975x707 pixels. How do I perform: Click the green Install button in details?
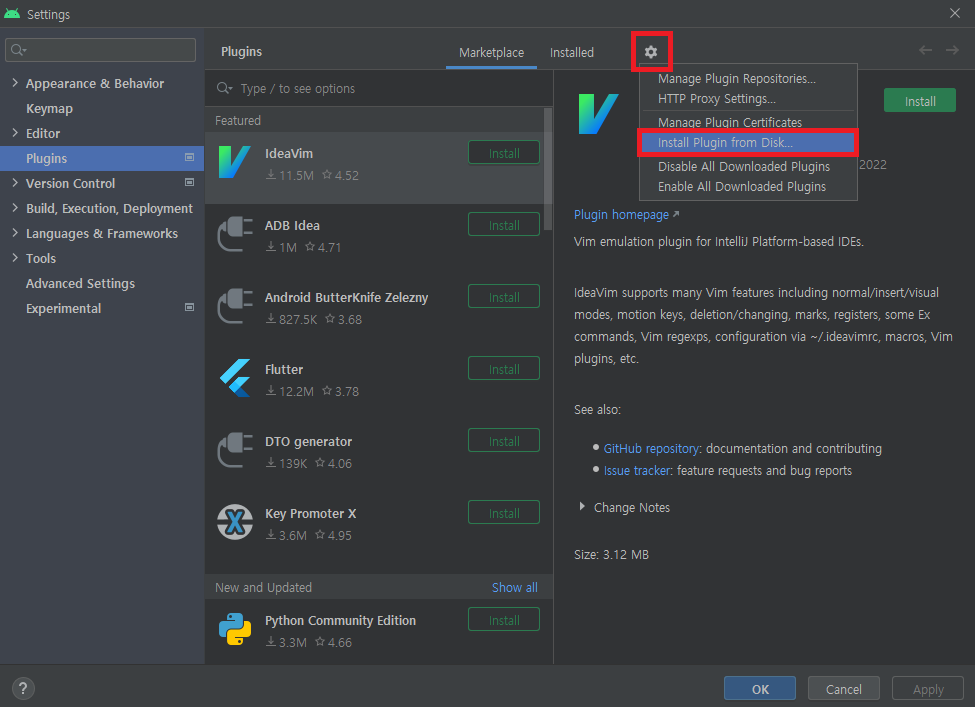pos(920,101)
